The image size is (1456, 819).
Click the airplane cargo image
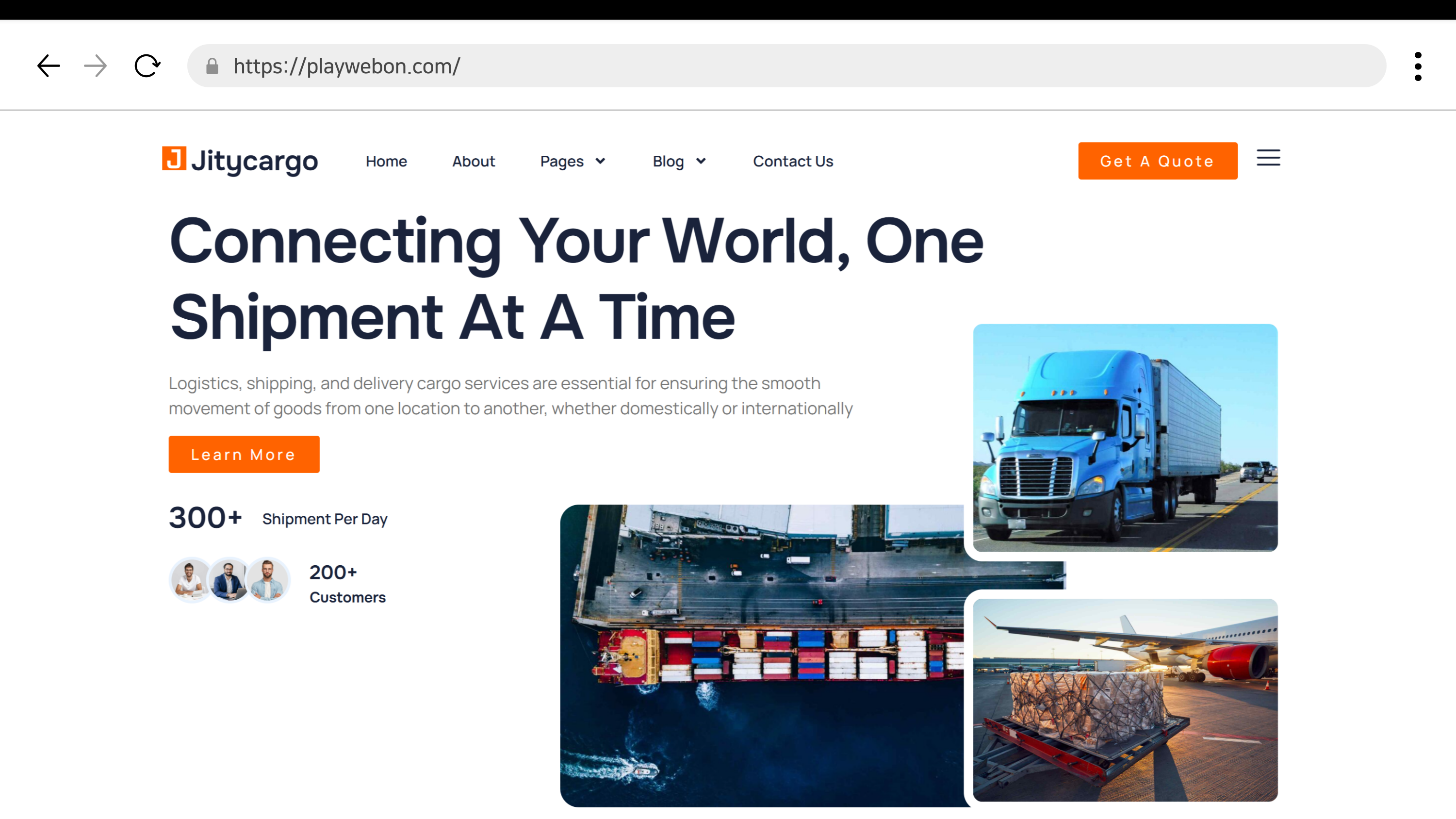click(1125, 700)
